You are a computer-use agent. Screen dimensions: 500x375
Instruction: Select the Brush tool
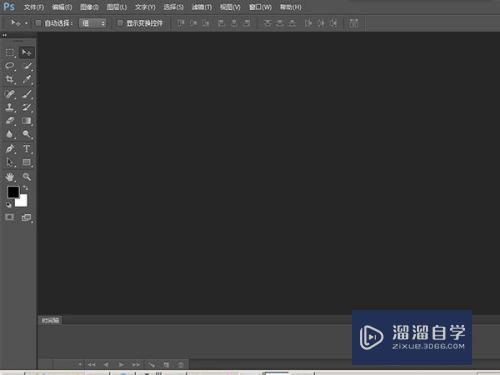pyautogui.click(x=27, y=94)
